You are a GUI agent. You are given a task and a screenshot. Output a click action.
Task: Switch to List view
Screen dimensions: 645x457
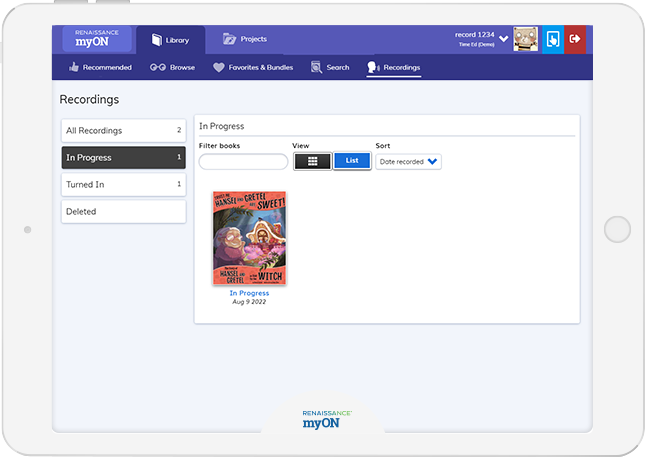coord(352,161)
